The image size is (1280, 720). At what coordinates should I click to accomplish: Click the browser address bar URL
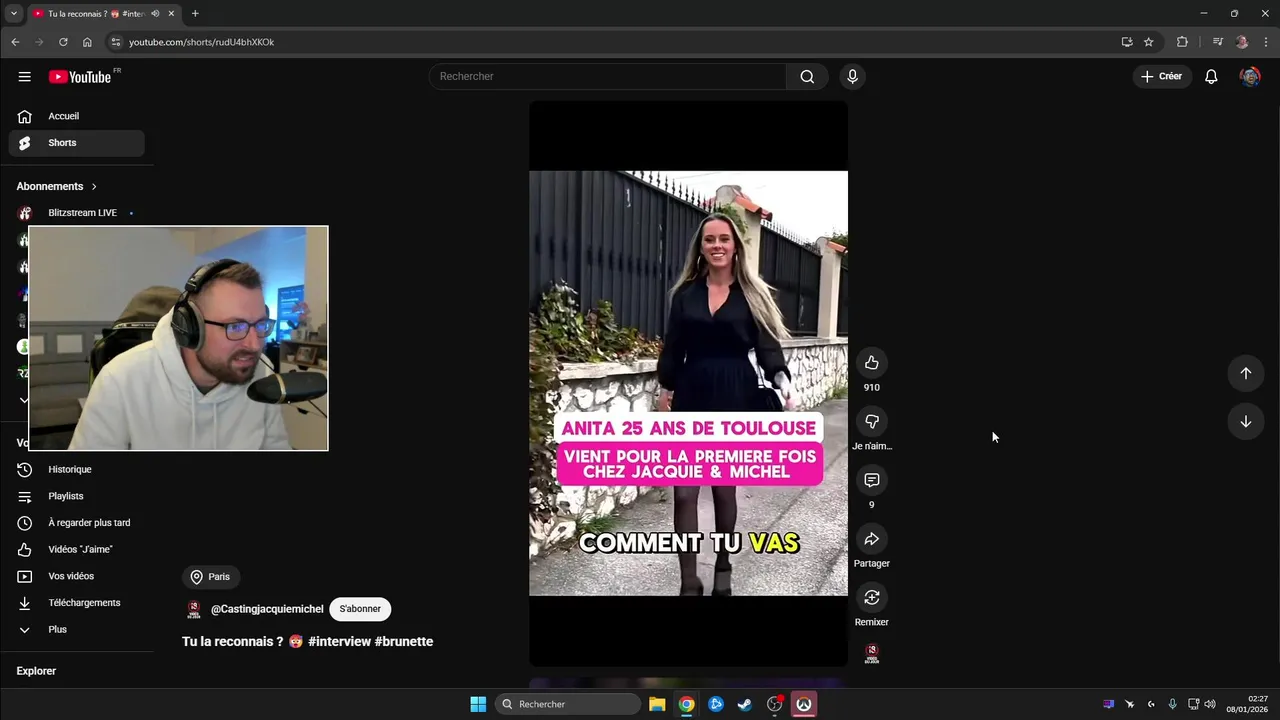click(201, 42)
